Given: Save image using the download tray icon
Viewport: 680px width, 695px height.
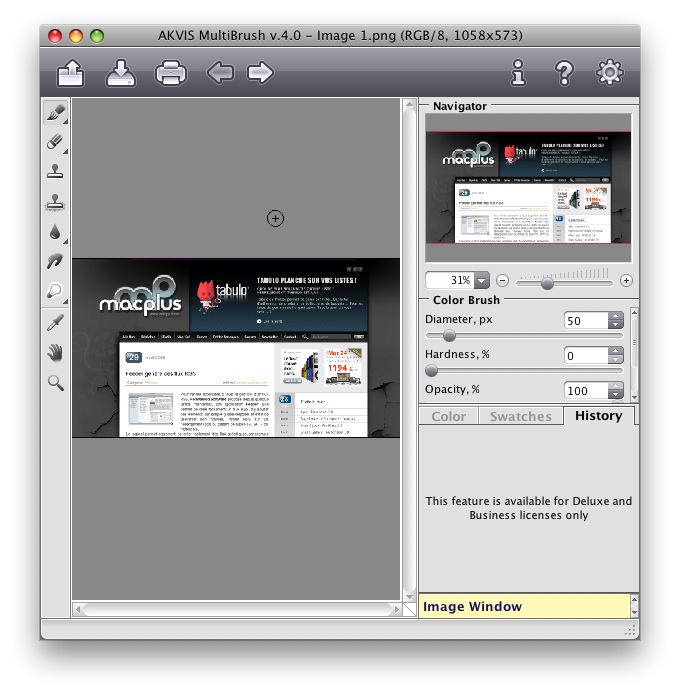Looking at the screenshot, I should tap(121, 73).
